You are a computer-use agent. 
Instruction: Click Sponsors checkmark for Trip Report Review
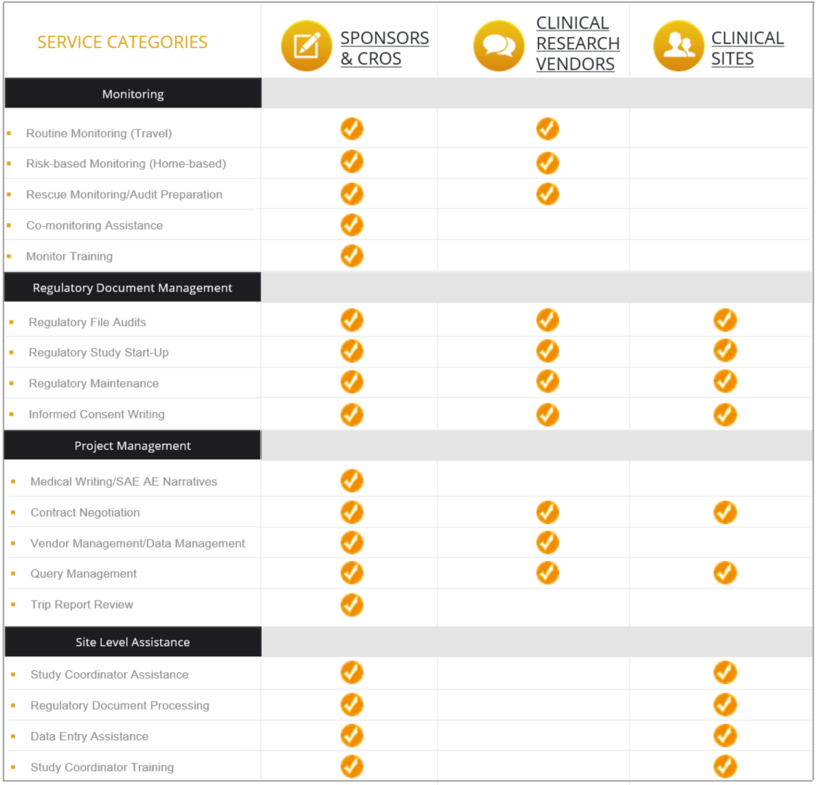pyautogui.click(x=352, y=605)
